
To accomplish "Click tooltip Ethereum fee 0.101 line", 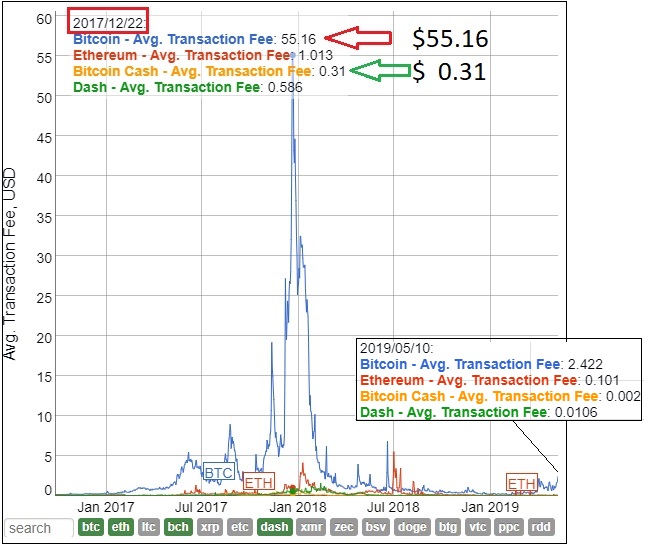I will [489, 380].
